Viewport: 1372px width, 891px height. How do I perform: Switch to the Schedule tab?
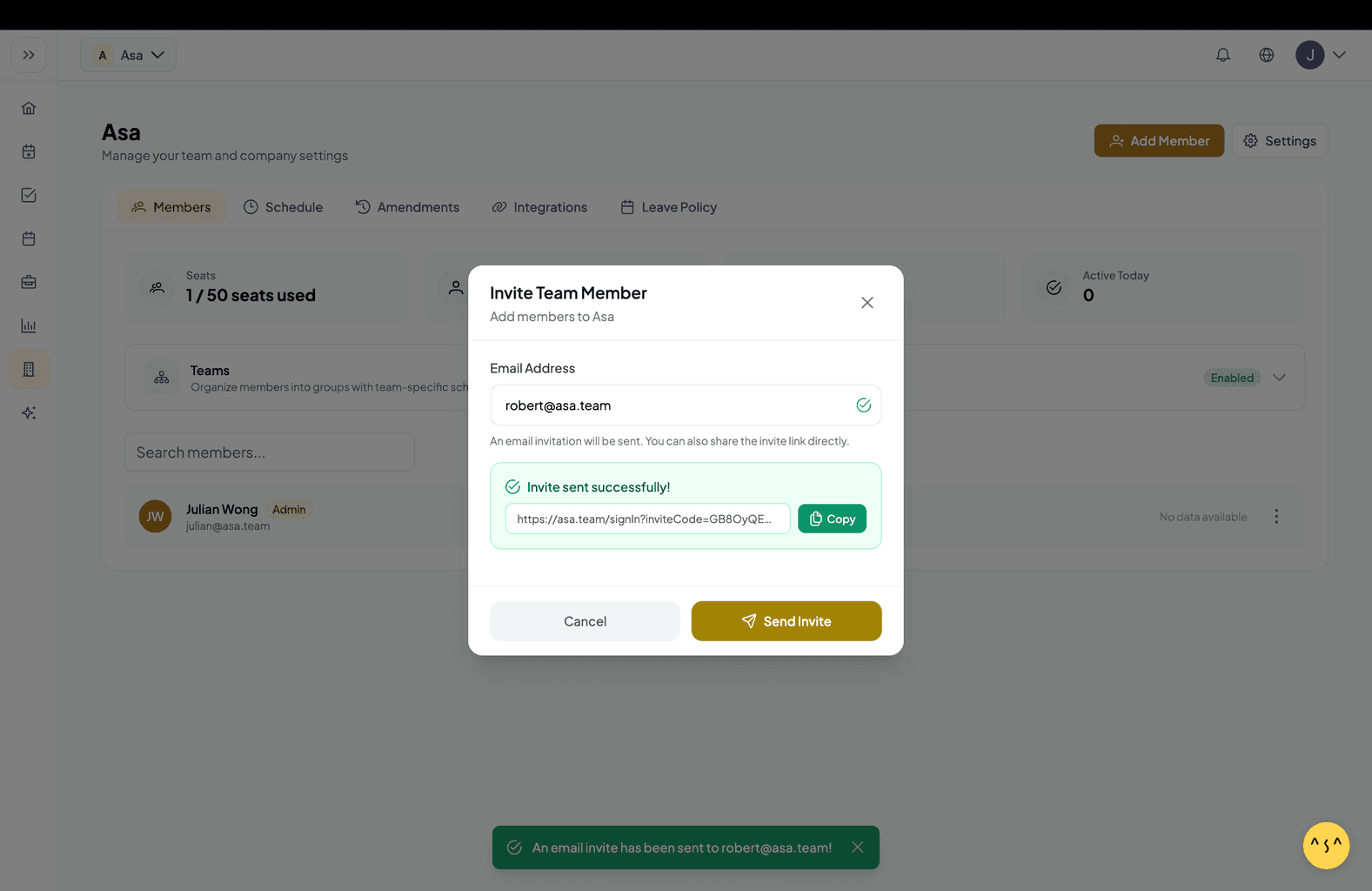[x=283, y=207]
